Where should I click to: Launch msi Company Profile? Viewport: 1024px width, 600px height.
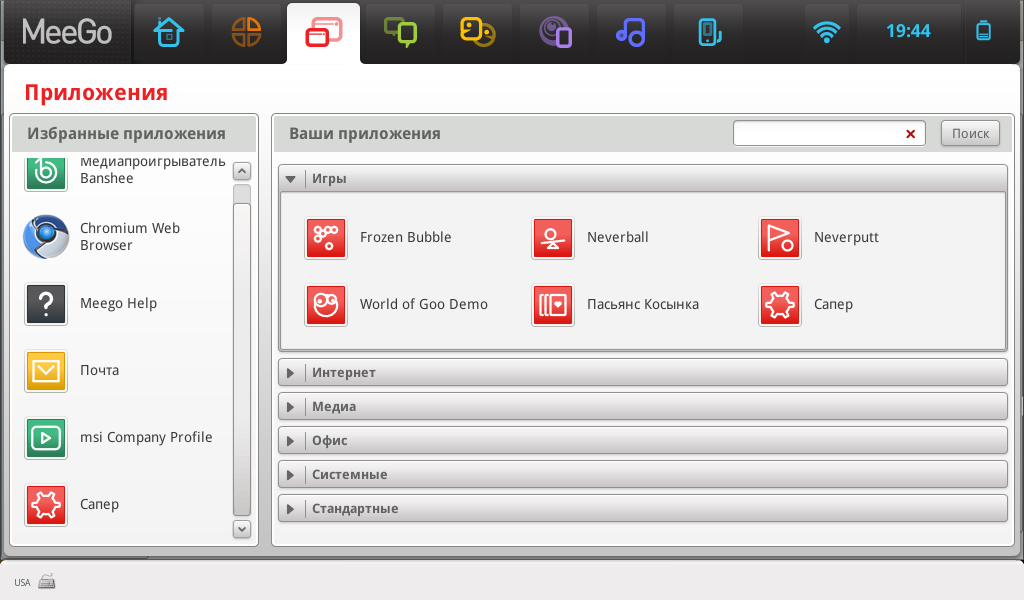pyautogui.click(x=46, y=438)
